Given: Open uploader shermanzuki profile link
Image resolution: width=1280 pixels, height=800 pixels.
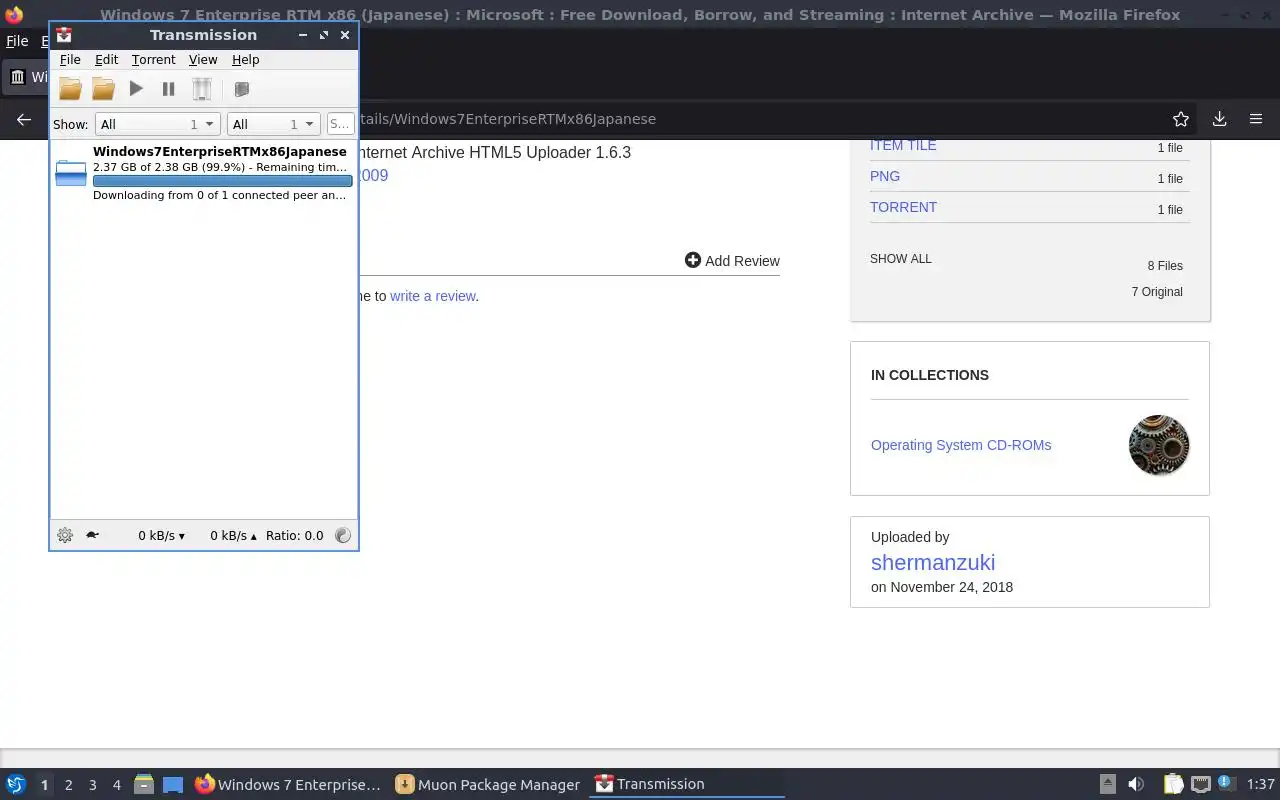Looking at the screenshot, I should 933,562.
